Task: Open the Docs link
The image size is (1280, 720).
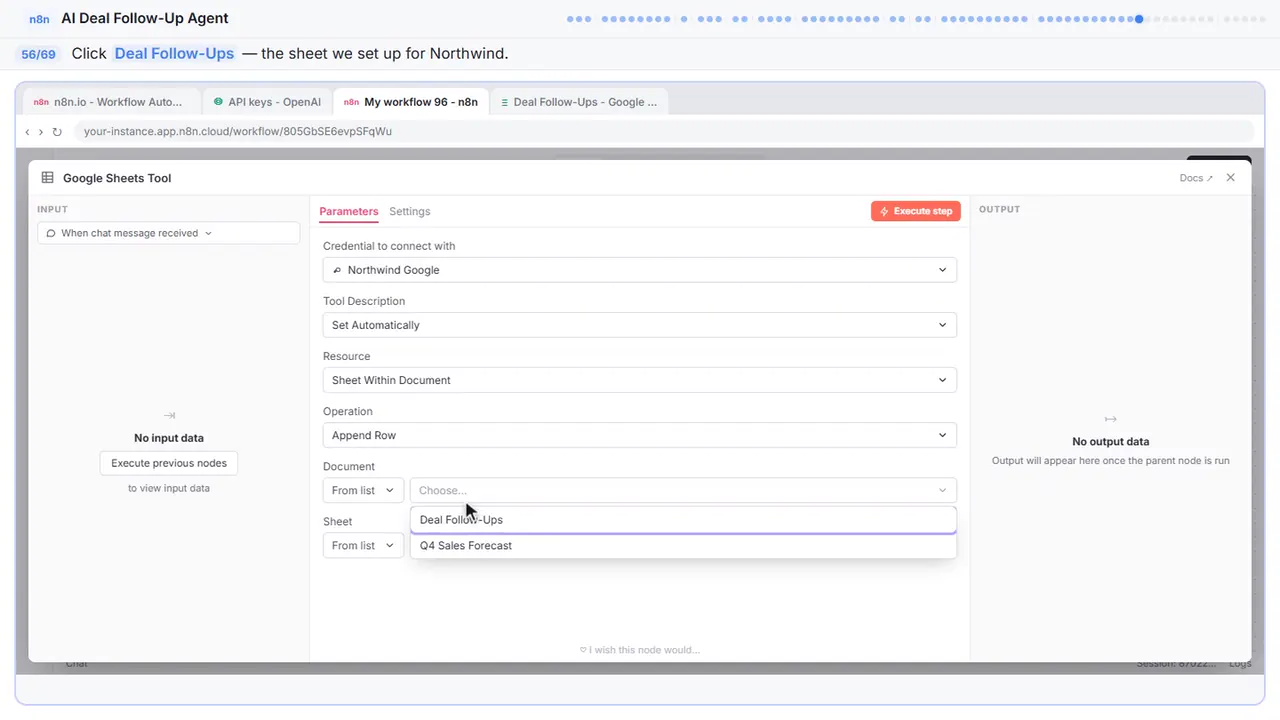Action: [x=1196, y=178]
